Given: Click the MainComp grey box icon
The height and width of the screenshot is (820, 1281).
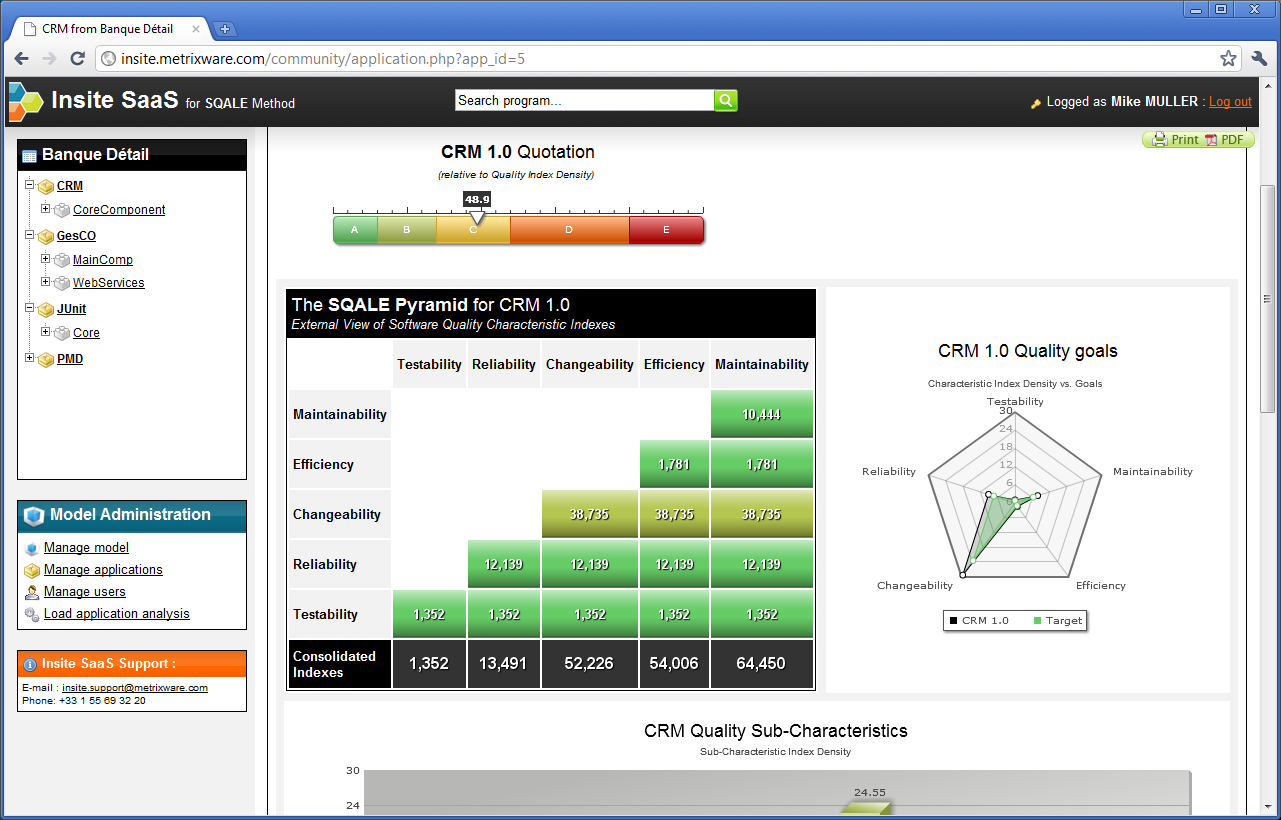Looking at the screenshot, I should pos(62,260).
